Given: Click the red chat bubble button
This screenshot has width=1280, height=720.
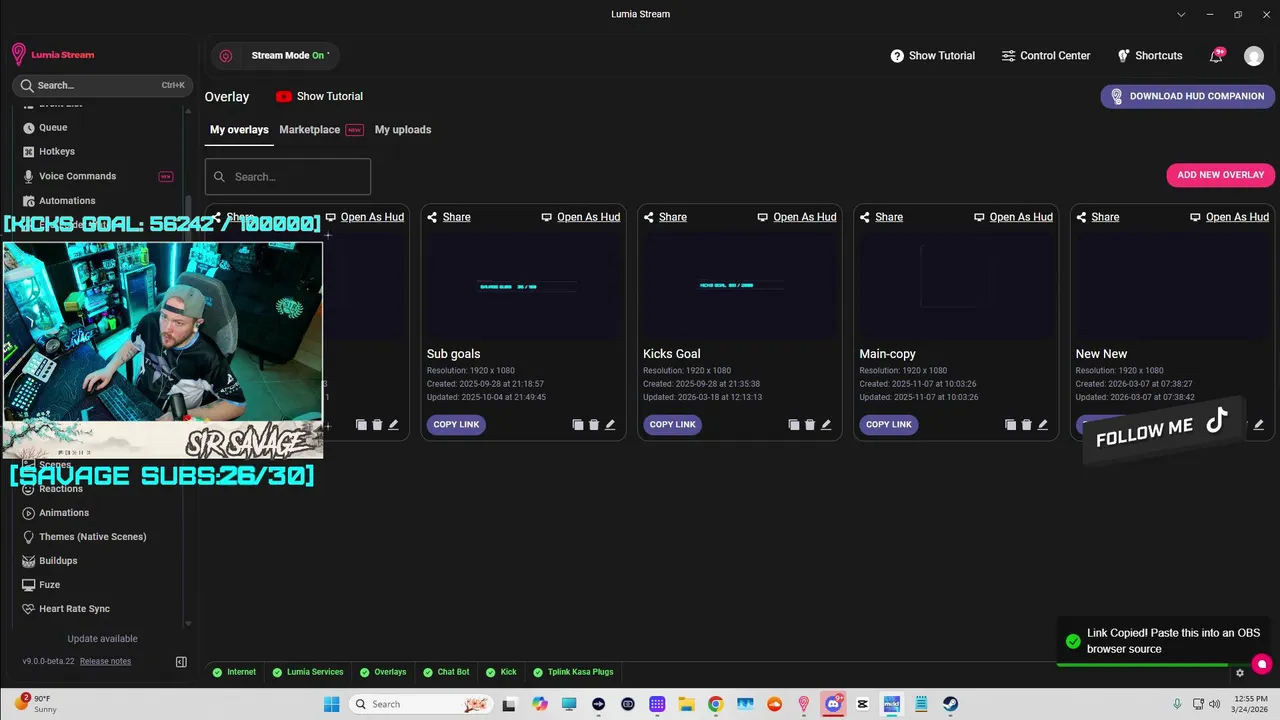Looking at the screenshot, I should pyautogui.click(x=1262, y=664).
